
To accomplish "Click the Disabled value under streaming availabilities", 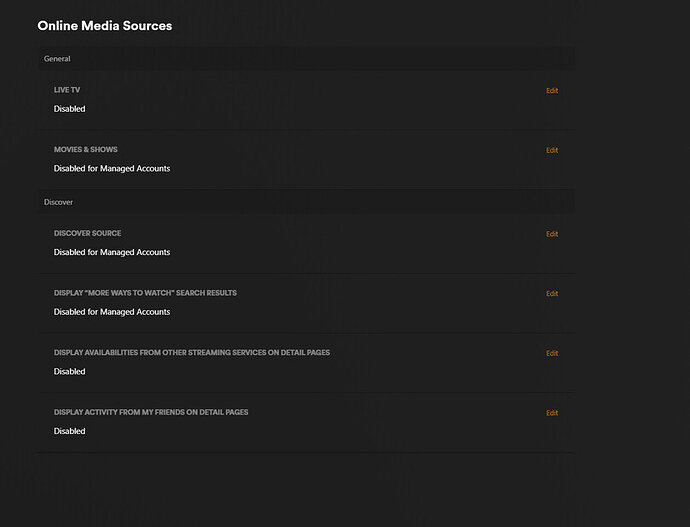I will tap(70, 372).
